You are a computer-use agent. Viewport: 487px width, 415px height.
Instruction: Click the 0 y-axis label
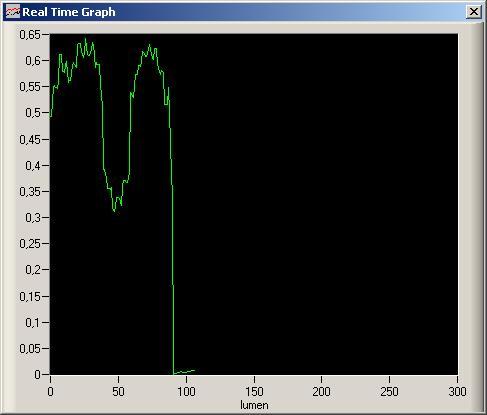[x=37, y=374]
